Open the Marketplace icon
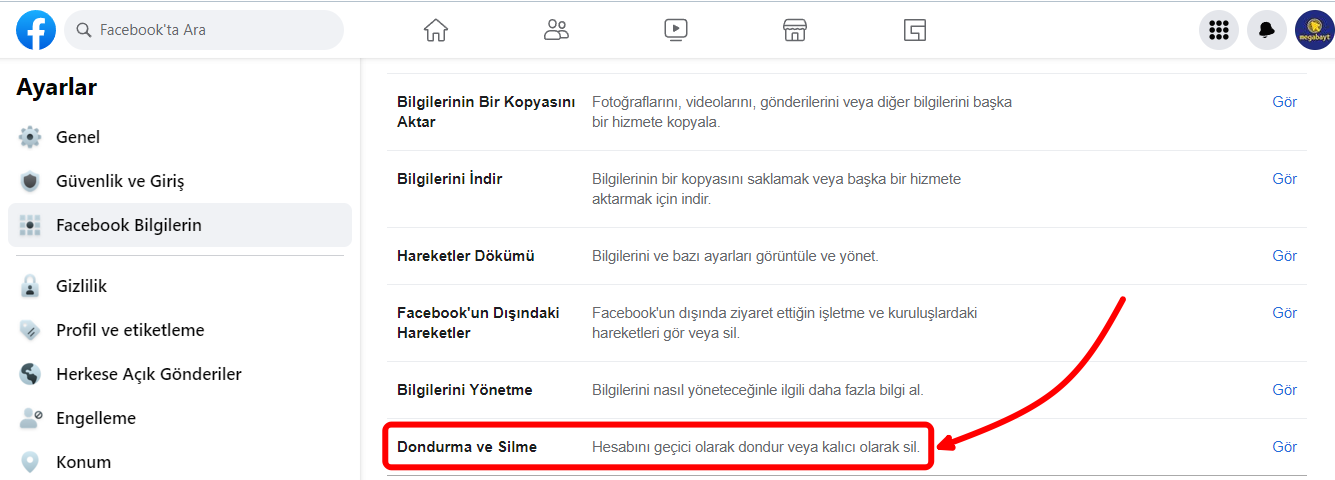Image resolution: width=1335 pixels, height=480 pixels. (x=795, y=30)
